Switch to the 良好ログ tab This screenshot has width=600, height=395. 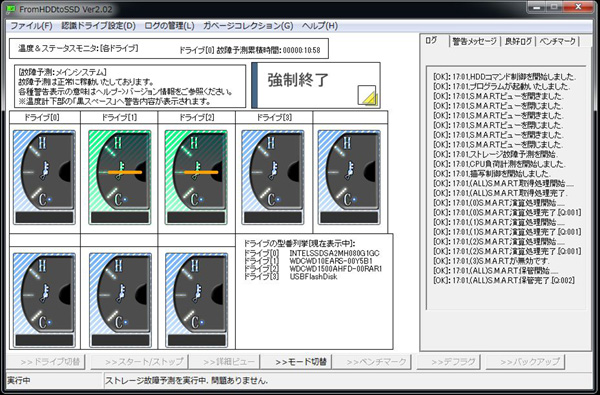tap(518, 41)
